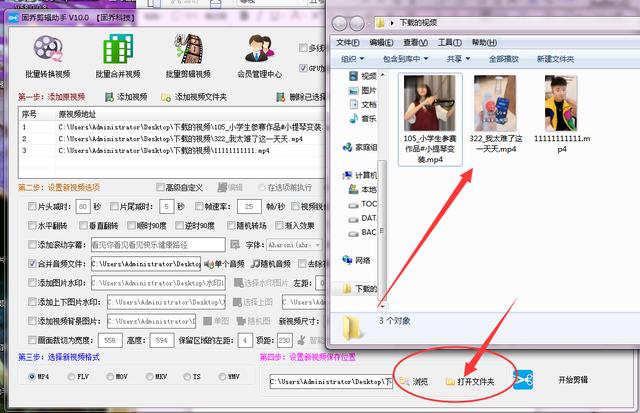Select the DAT drive in sidebar
The image size is (640, 413).
click(362, 218)
